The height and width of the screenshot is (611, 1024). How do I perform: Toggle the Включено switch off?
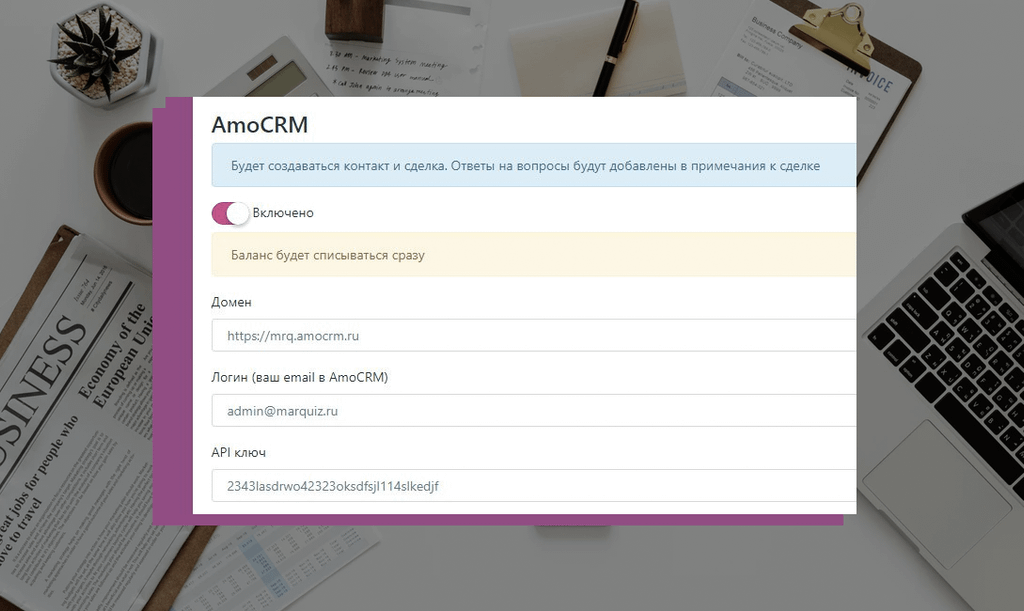(230, 213)
